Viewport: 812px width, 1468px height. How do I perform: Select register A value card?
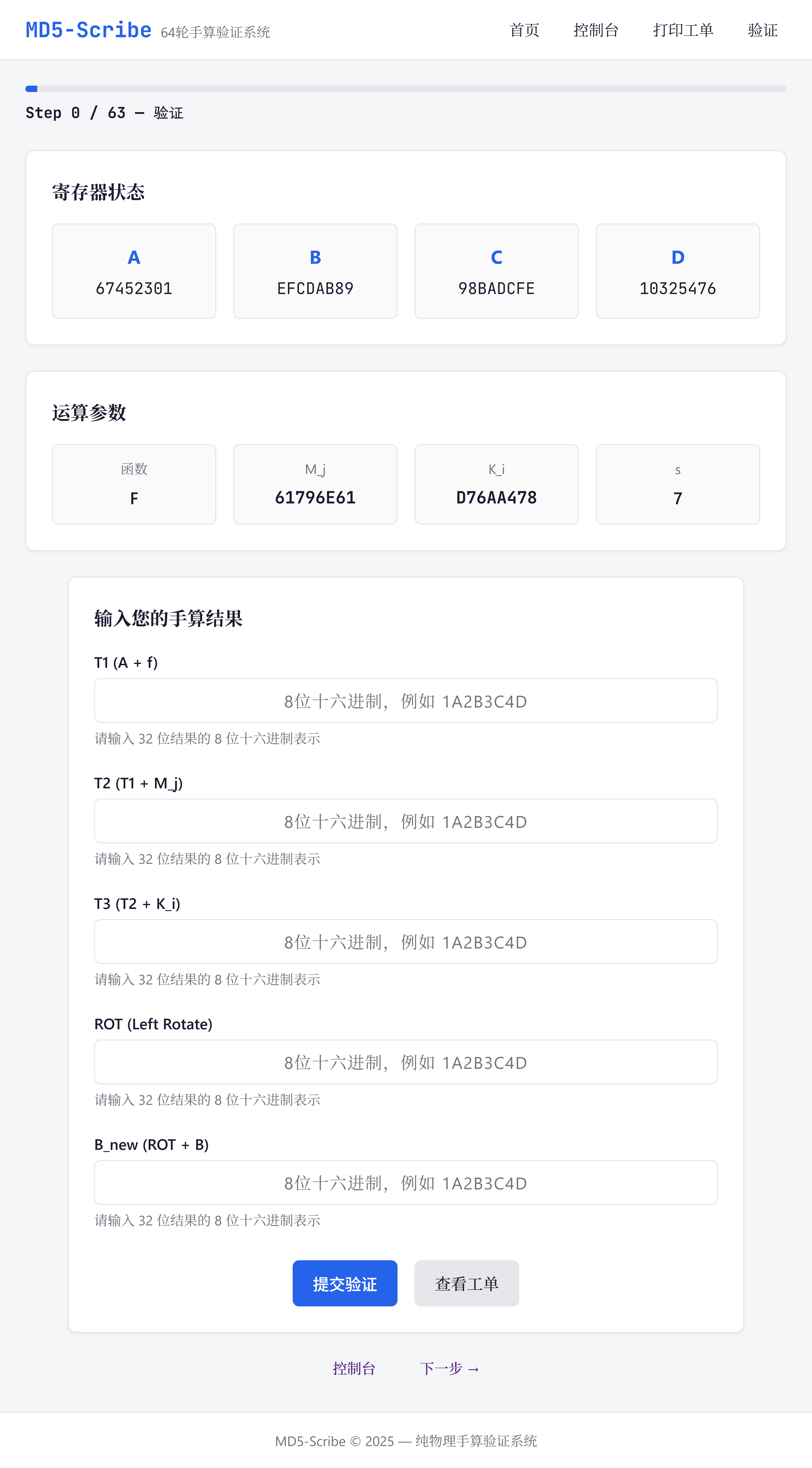click(x=134, y=271)
